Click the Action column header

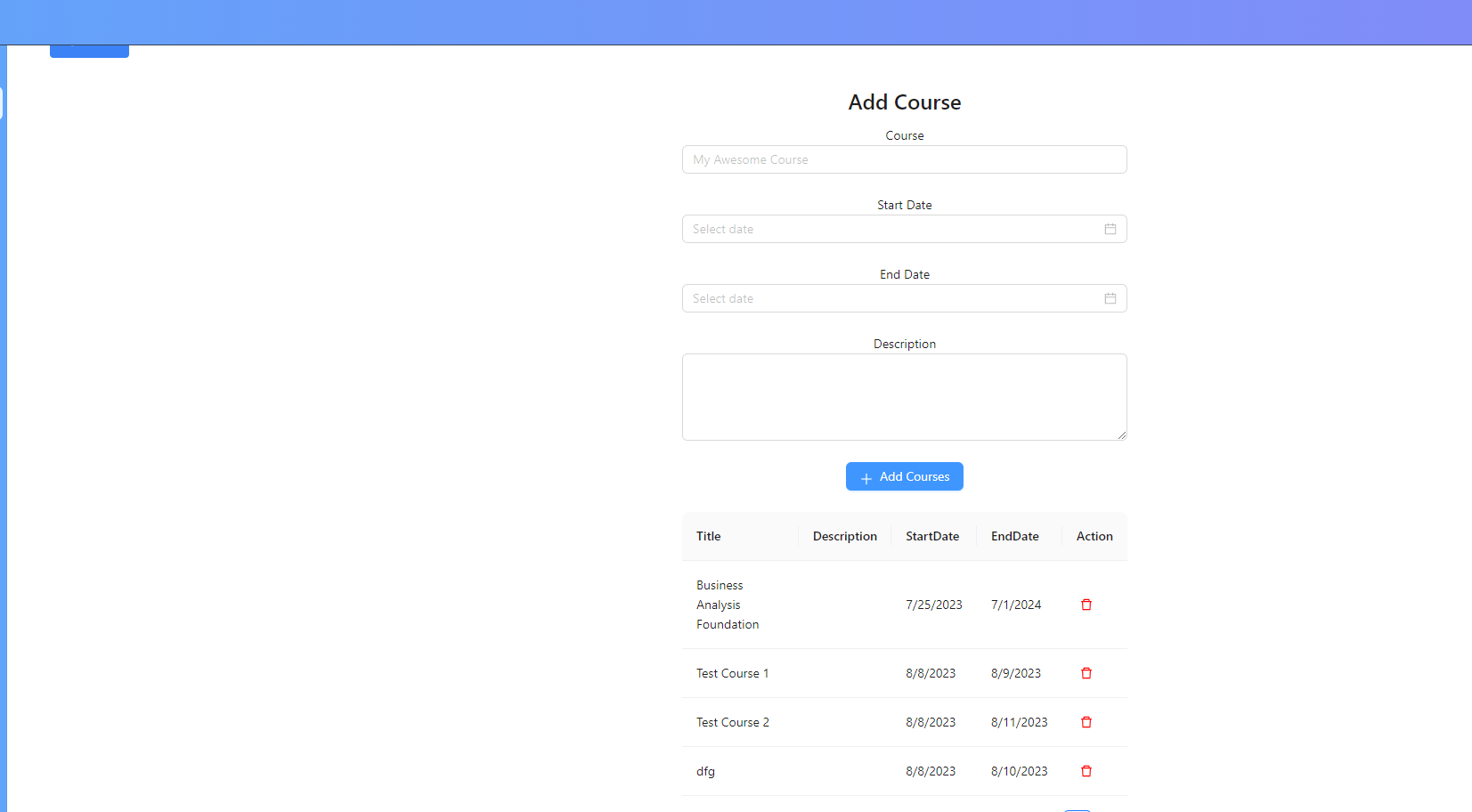click(x=1094, y=536)
